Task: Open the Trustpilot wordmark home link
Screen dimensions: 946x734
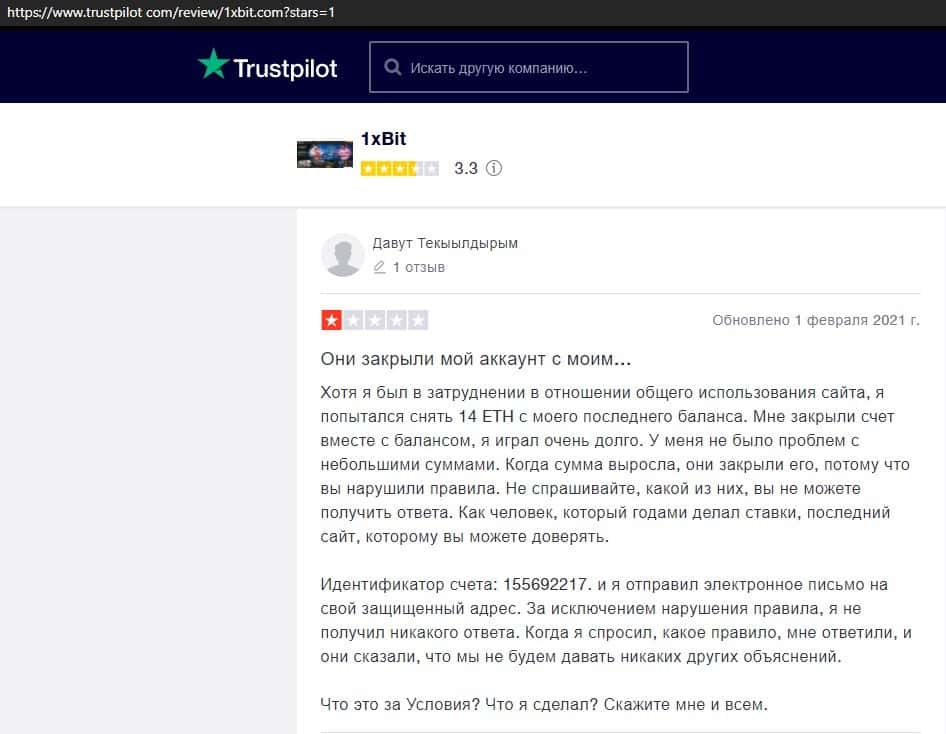Action: click(285, 68)
